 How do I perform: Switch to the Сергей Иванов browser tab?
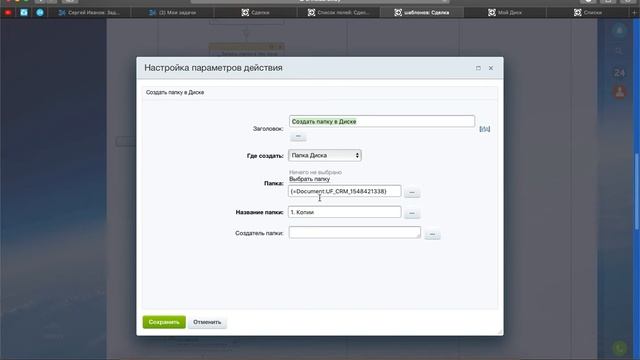pyautogui.click(x=89, y=13)
